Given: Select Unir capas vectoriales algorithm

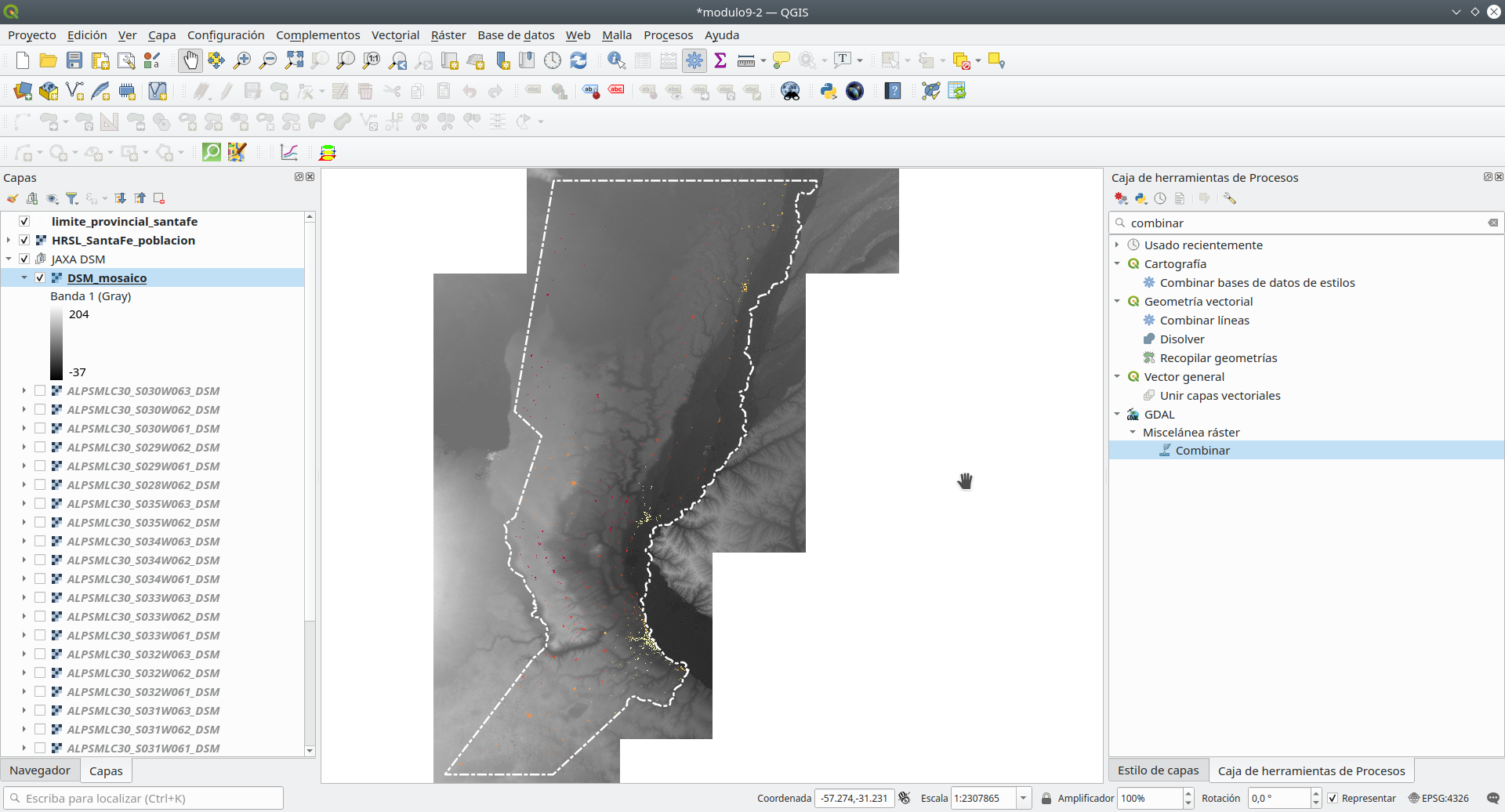Looking at the screenshot, I should coord(1220,395).
